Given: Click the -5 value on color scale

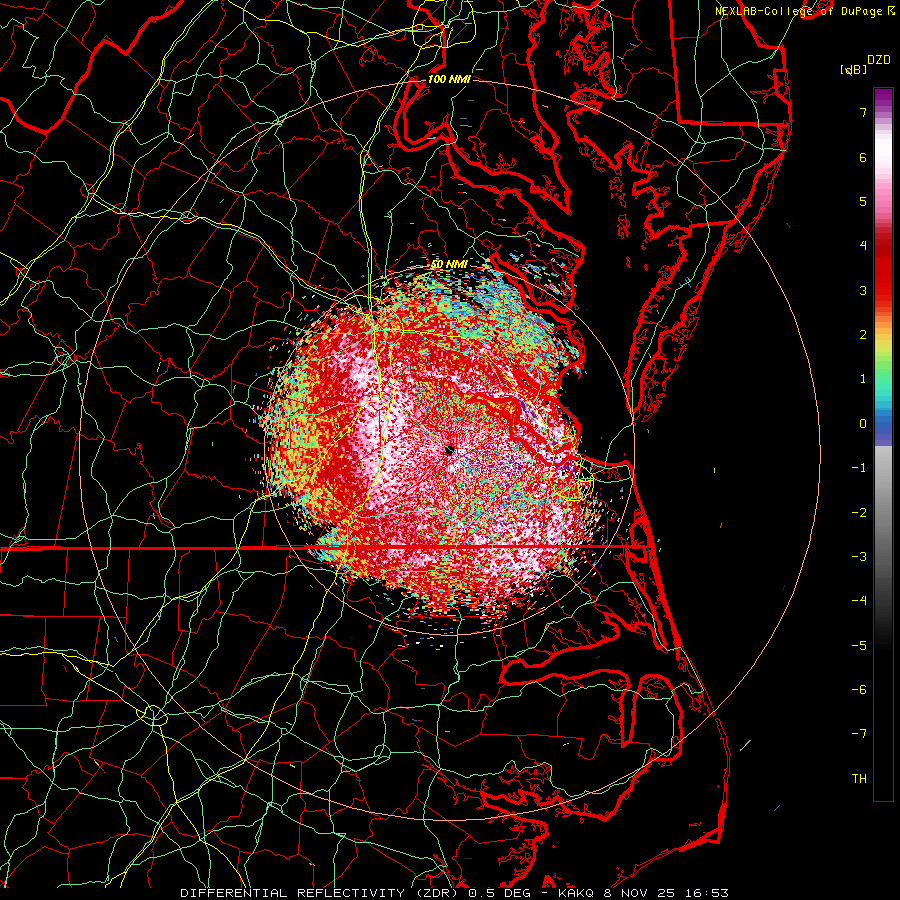Looking at the screenshot, I should (x=859, y=646).
